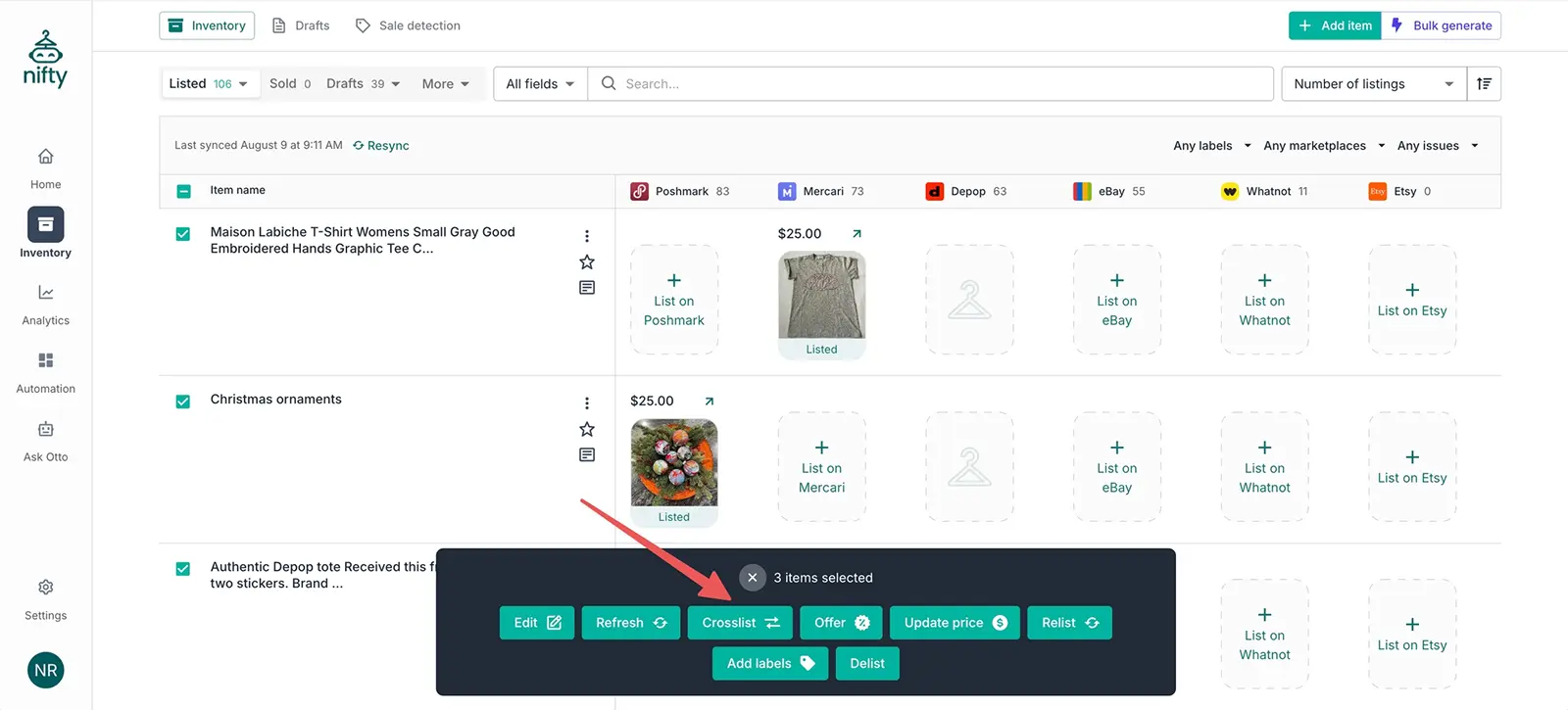This screenshot has width=1568, height=710.
Task: Toggle the select-all items checkbox
Action: coord(183,191)
